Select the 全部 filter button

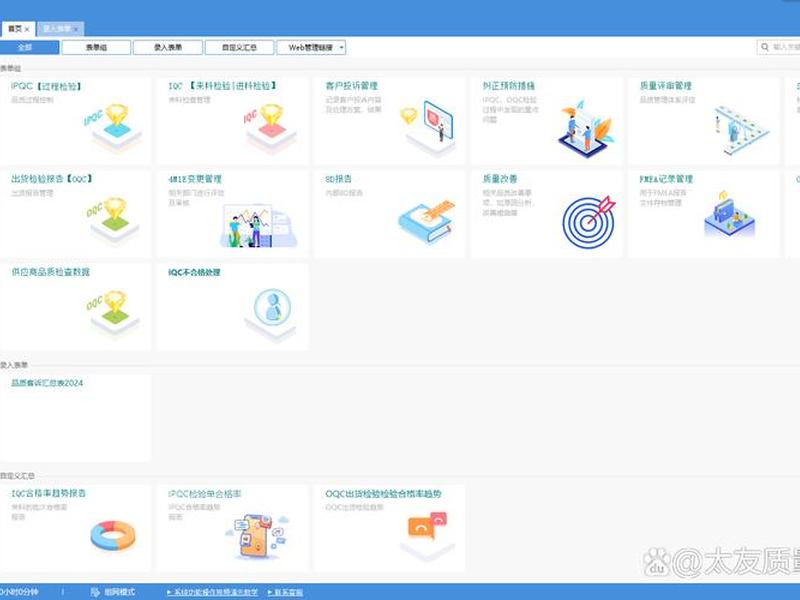[x=29, y=47]
